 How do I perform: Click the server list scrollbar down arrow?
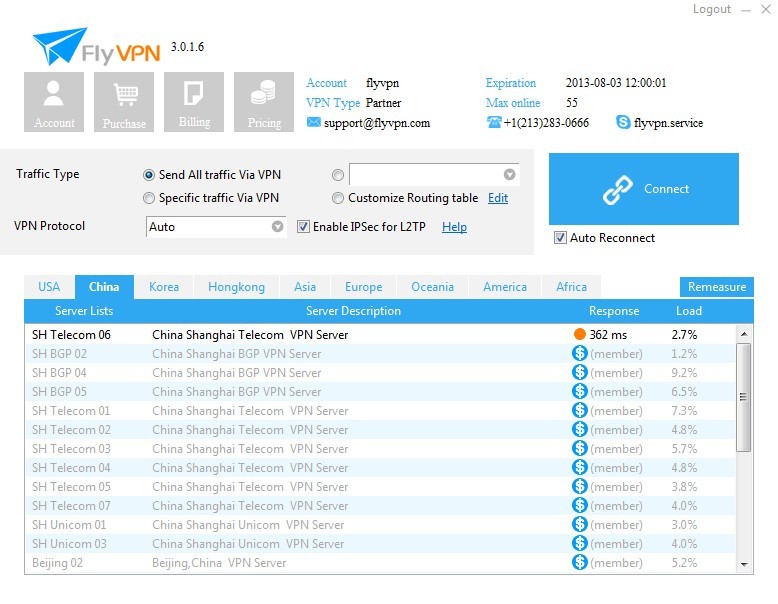click(744, 564)
